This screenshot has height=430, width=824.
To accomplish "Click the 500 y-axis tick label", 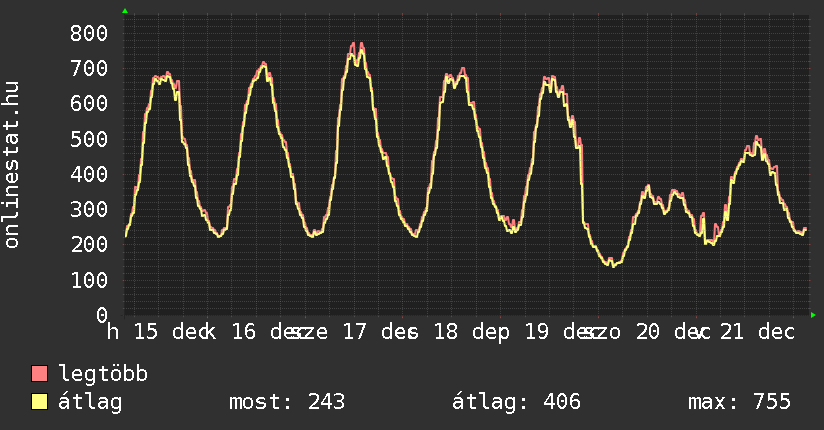I will tap(88, 139).
